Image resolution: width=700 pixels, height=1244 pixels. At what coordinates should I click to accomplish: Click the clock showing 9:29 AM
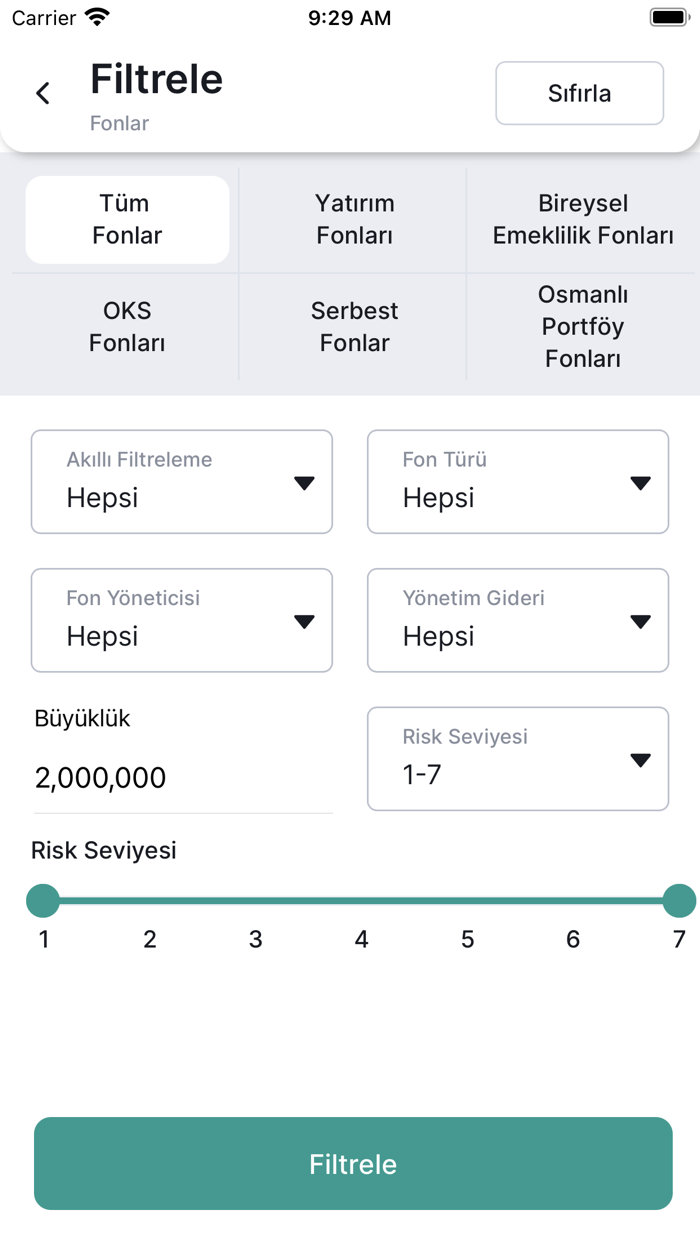(349, 16)
